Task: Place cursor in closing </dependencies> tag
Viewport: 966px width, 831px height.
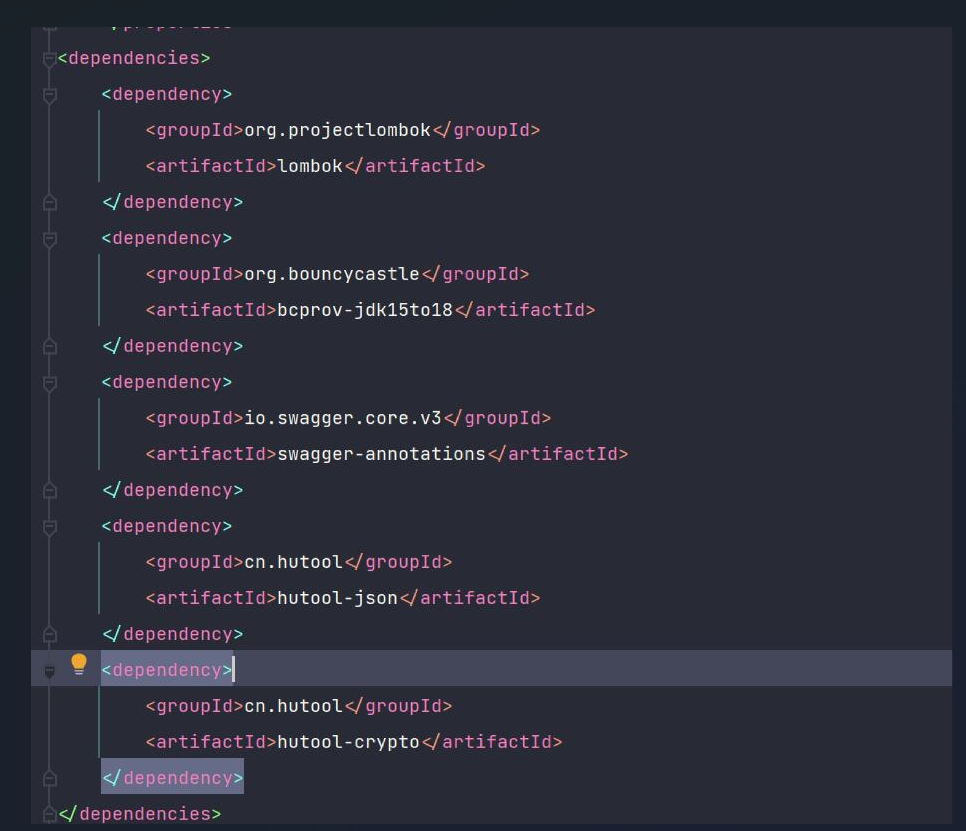Action: (x=140, y=814)
